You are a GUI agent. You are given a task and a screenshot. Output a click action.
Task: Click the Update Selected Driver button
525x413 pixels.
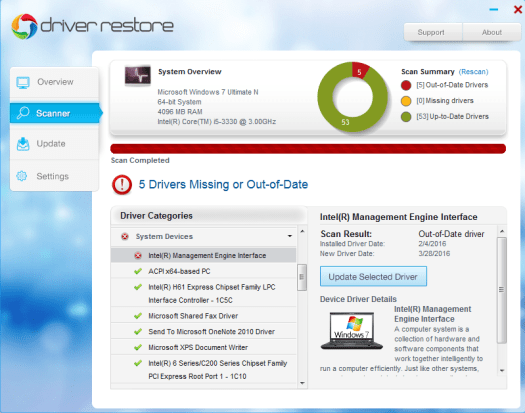(x=373, y=277)
